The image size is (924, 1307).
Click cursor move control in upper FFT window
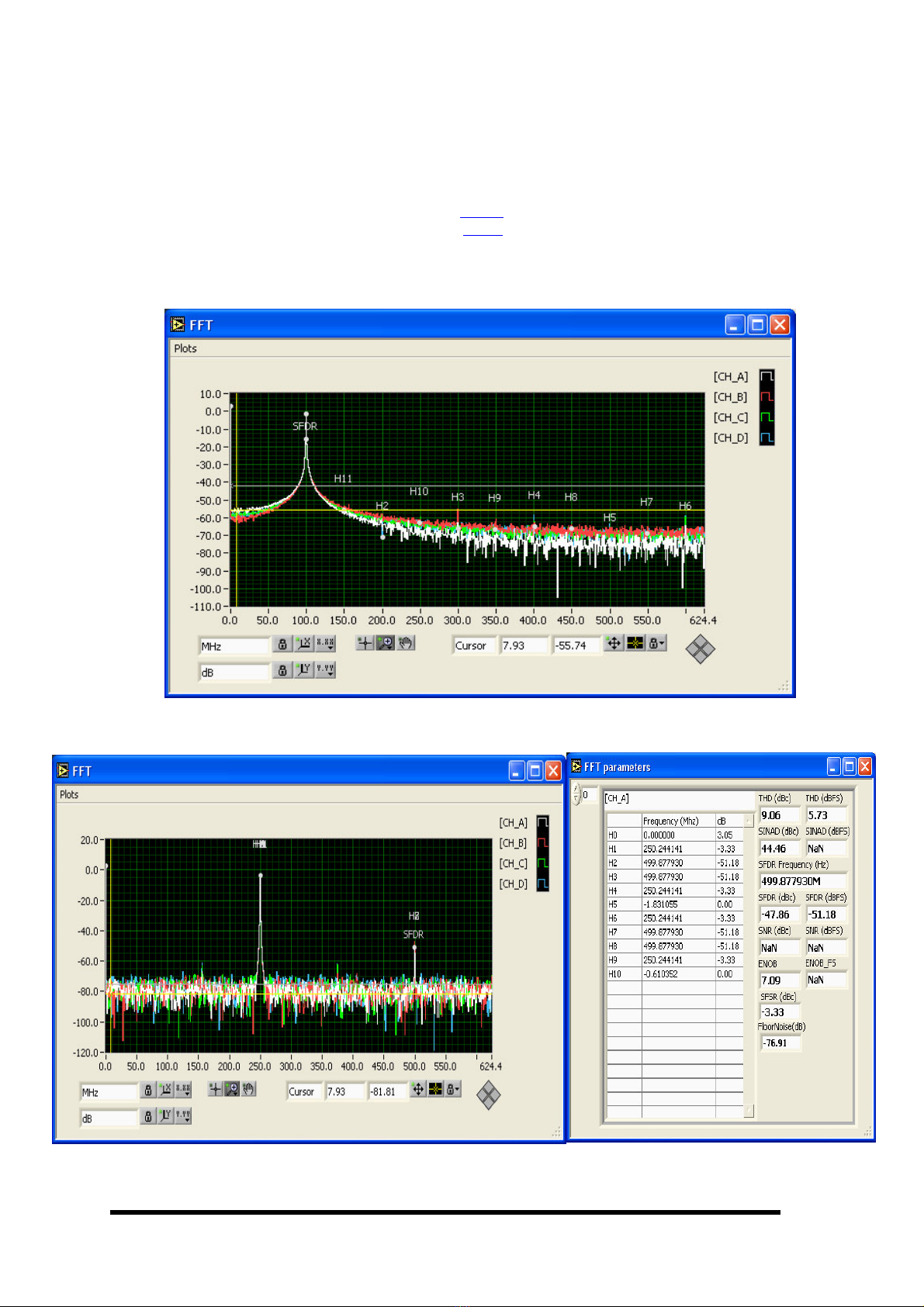(614, 643)
